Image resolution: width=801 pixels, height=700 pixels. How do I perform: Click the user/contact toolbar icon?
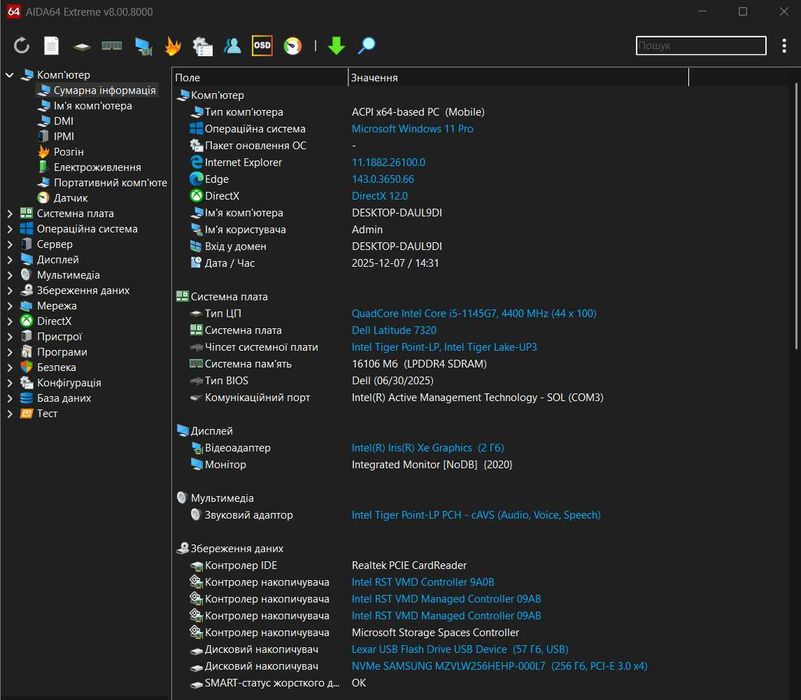[x=232, y=46]
